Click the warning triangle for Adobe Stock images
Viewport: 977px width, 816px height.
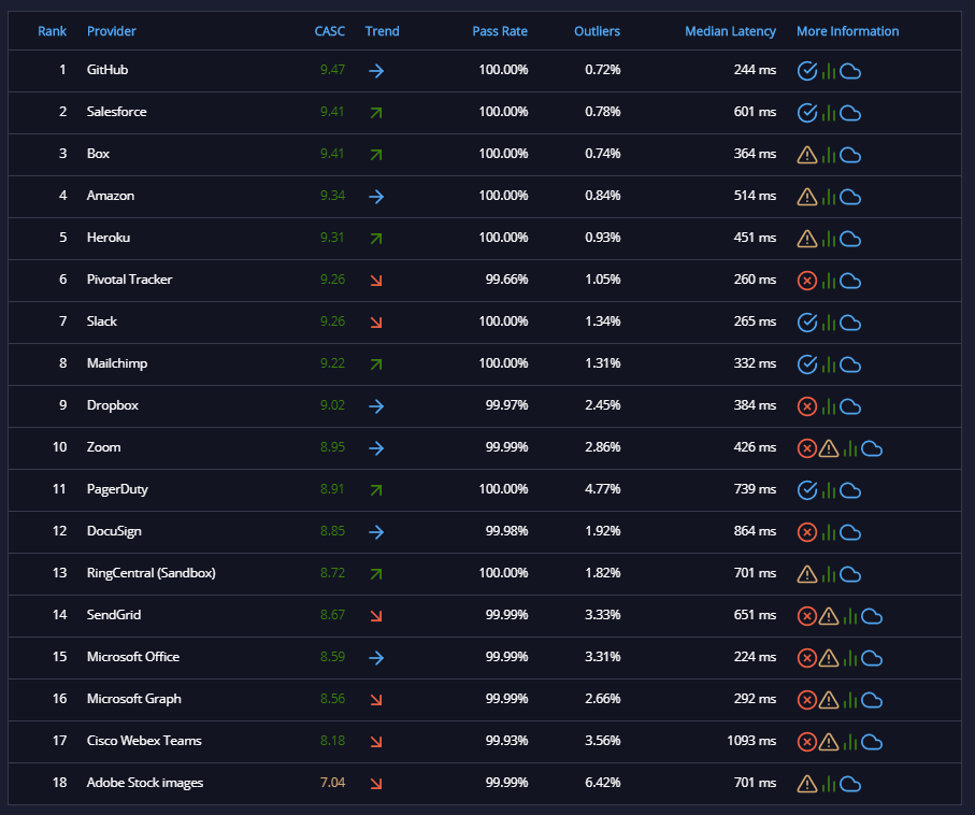[807, 784]
